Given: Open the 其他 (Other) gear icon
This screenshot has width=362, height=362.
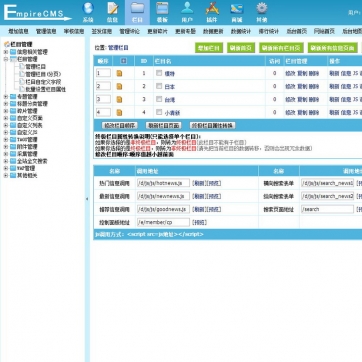Looking at the screenshot, I should click(262, 9).
